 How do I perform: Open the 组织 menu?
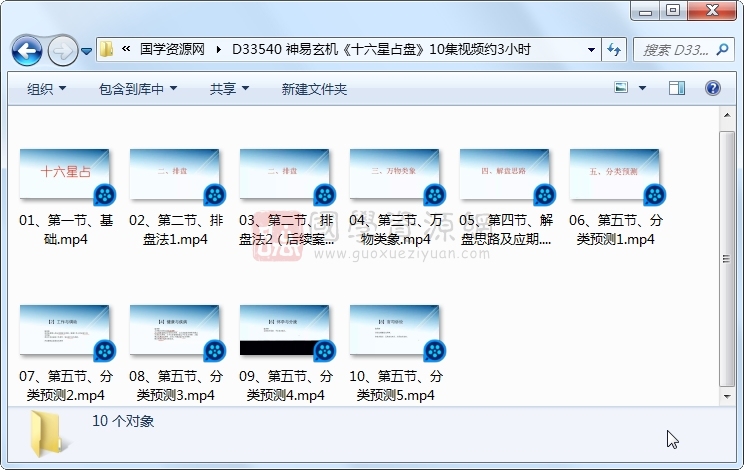(46, 89)
